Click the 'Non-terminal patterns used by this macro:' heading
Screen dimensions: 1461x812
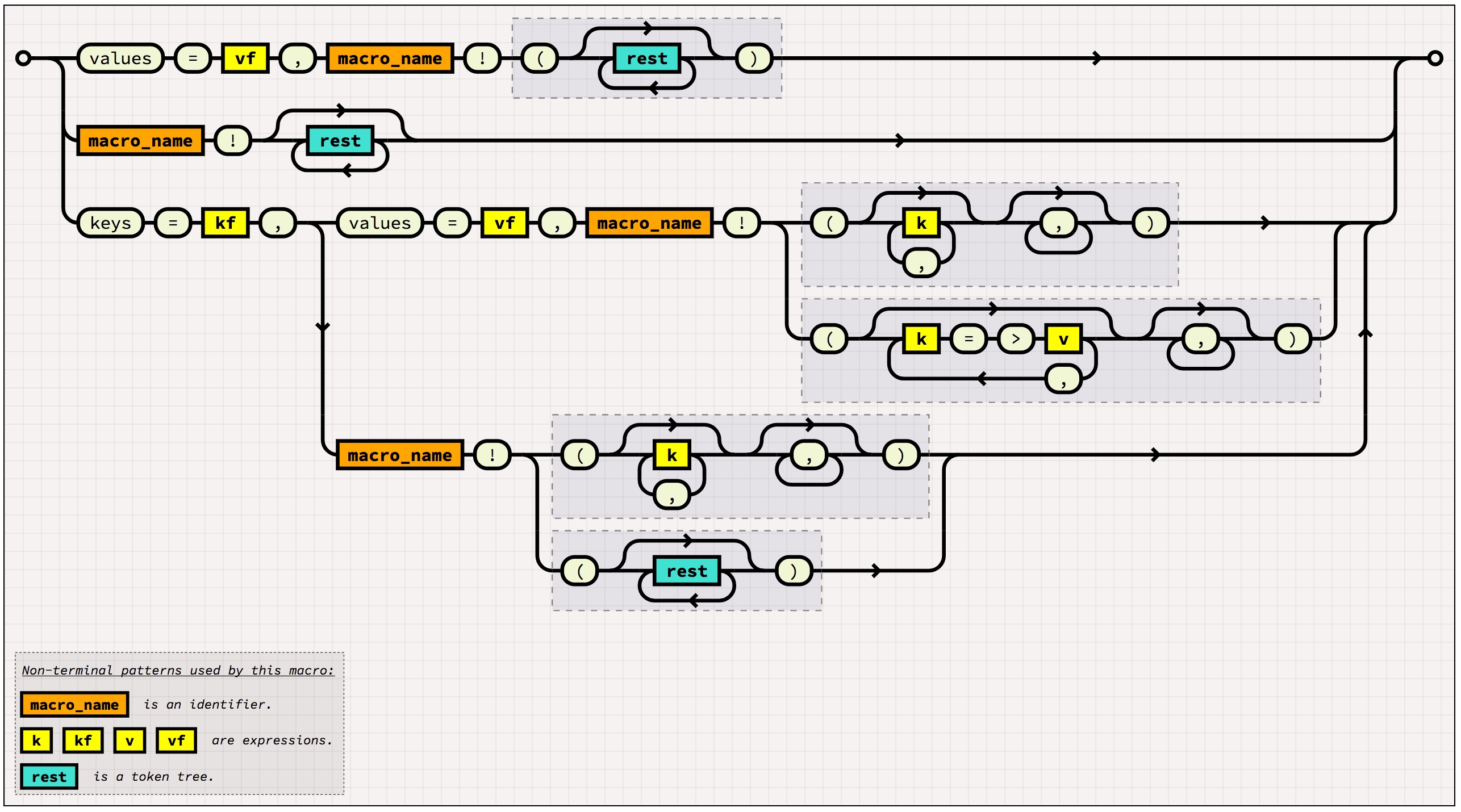coord(178,670)
